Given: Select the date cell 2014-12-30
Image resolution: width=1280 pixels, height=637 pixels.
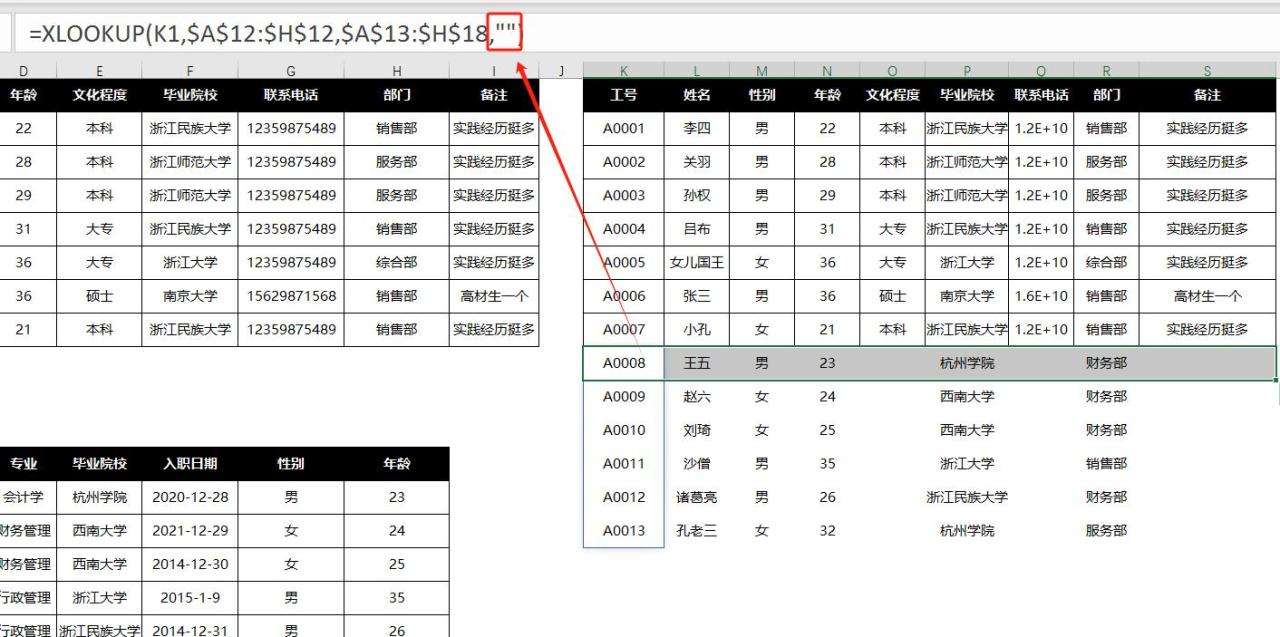Looking at the screenshot, I should 190,564.
